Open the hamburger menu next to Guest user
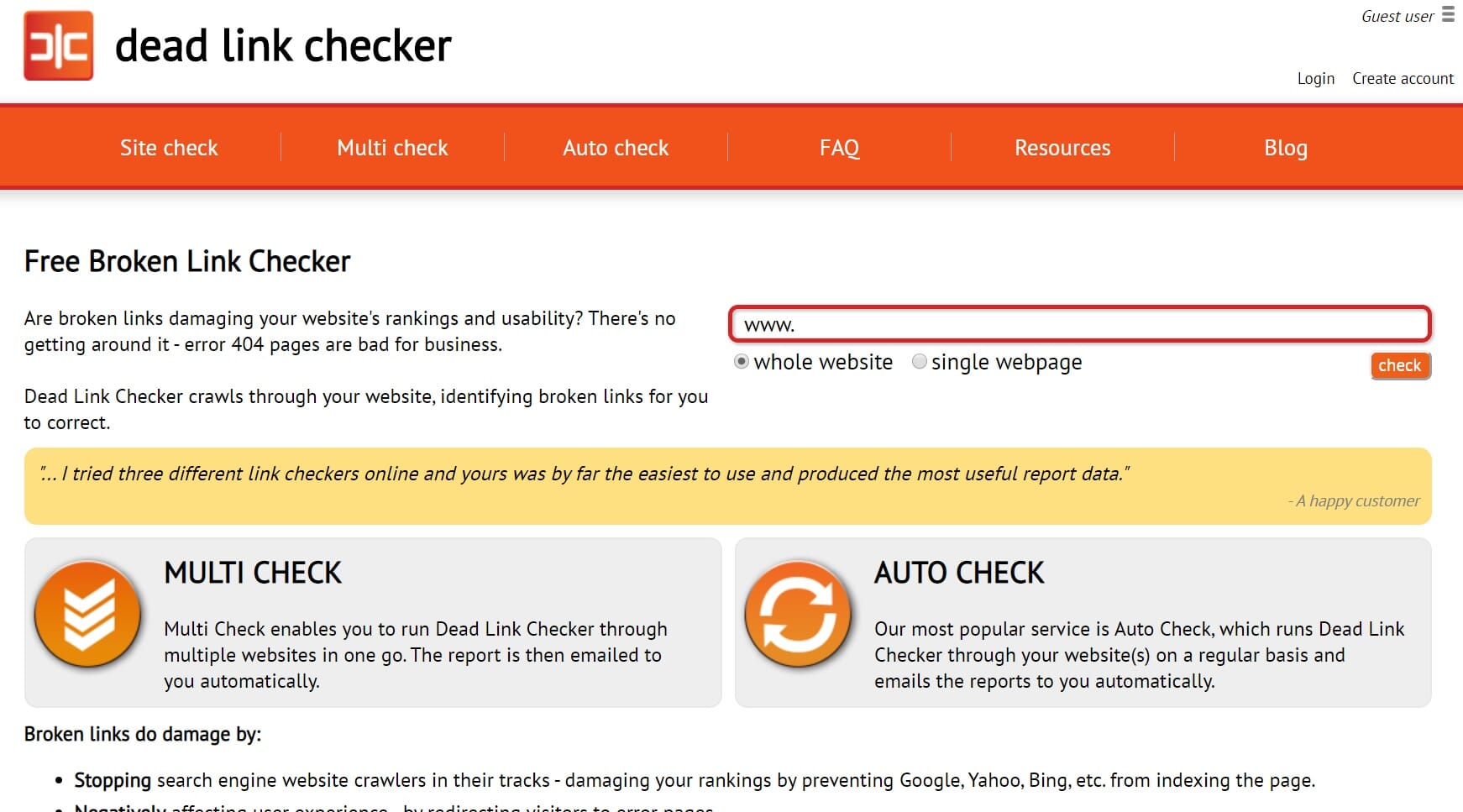Viewport: 1463px width, 812px height. (x=1448, y=14)
